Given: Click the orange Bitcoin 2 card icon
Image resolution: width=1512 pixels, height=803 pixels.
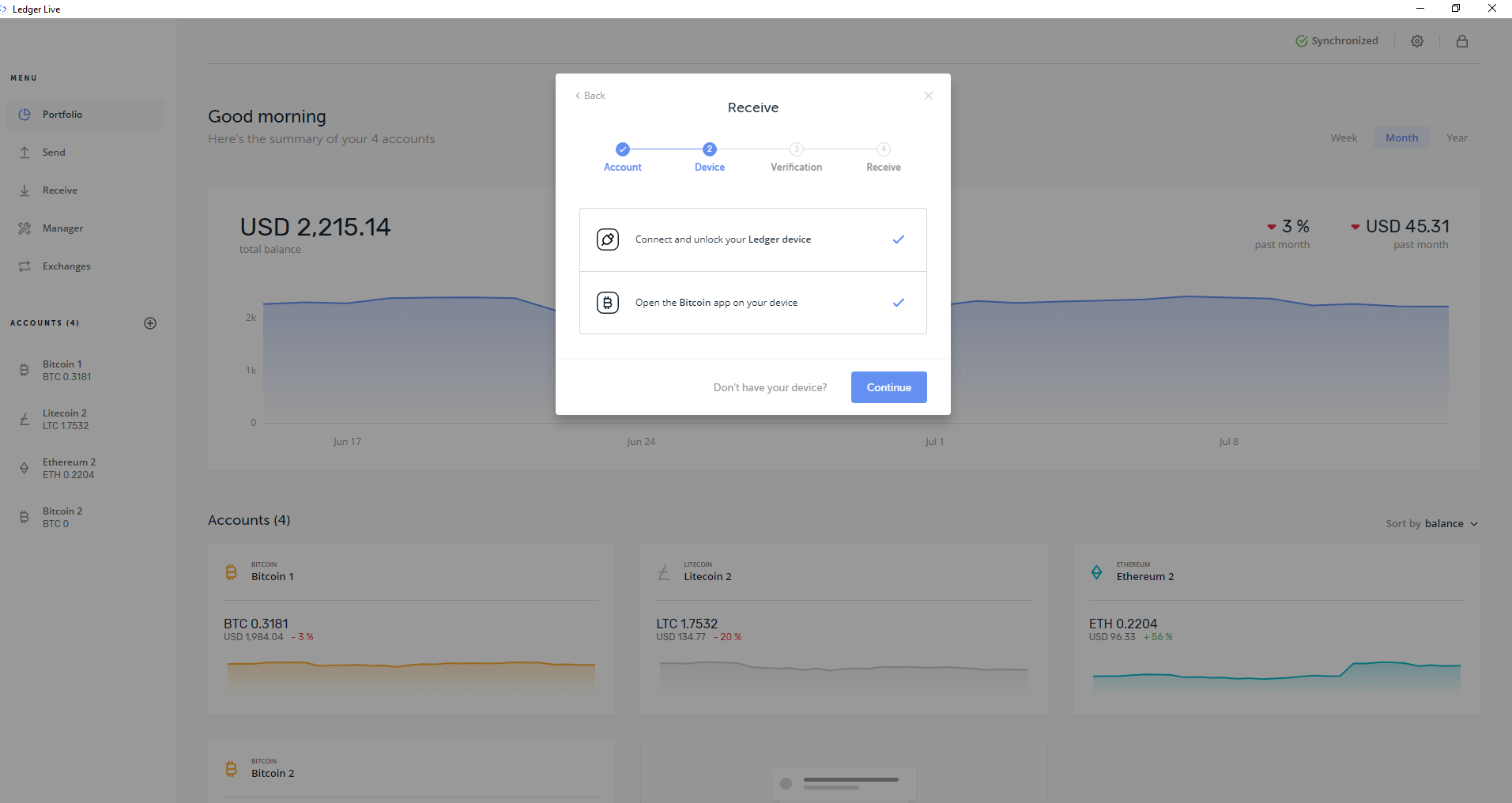Looking at the screenshot, I should [x=232, y=768].
